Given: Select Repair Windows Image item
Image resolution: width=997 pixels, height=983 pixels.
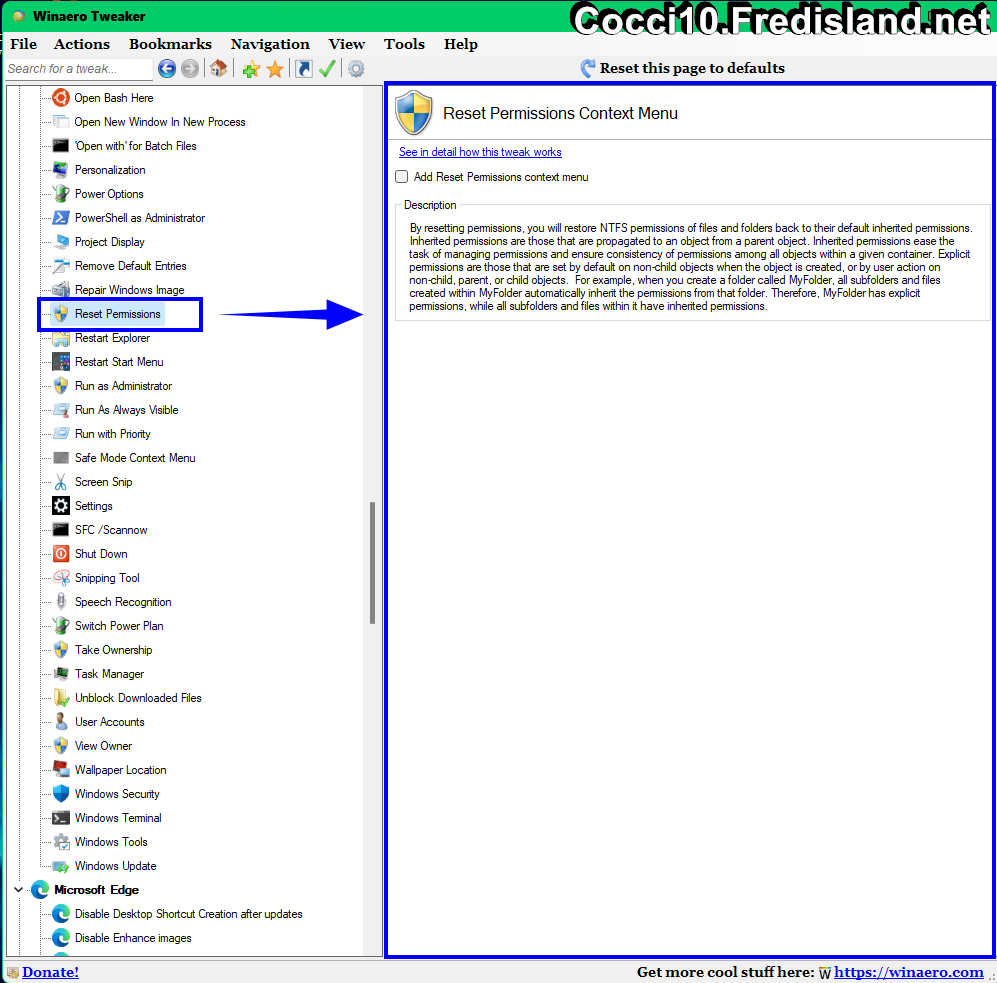Looking at the screenshot, I should [x=130, y=290].
